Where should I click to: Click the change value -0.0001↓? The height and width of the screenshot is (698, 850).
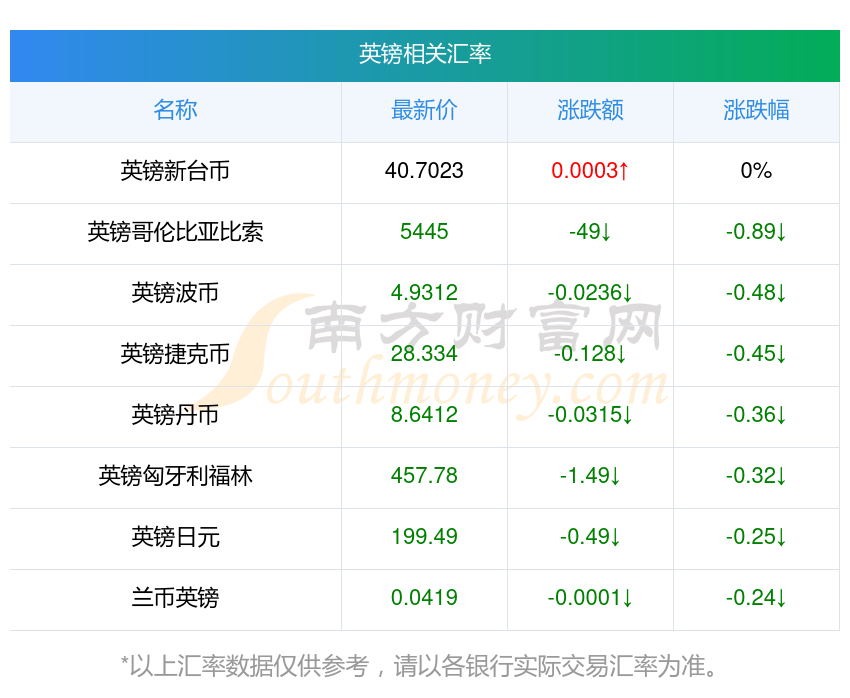click(x=590, y=598)
